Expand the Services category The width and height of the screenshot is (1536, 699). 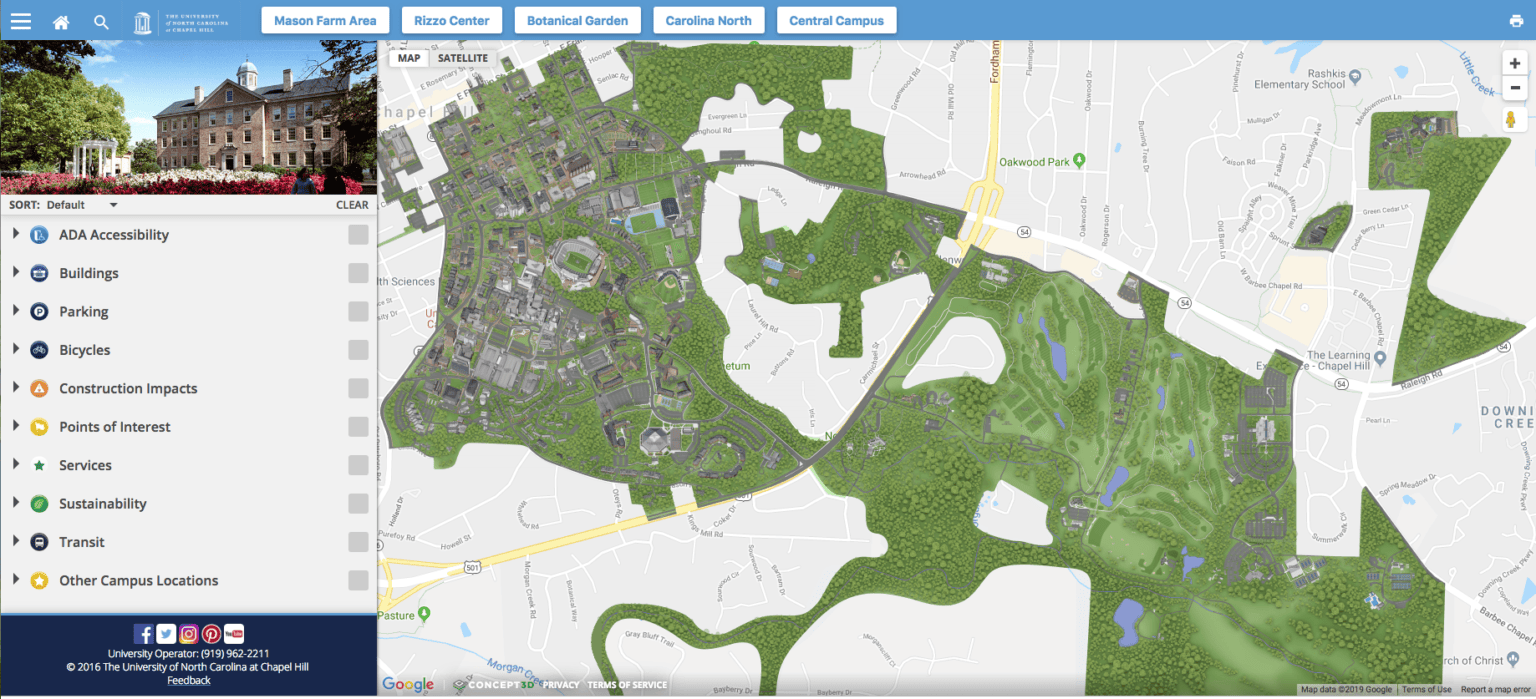[15, 464]
